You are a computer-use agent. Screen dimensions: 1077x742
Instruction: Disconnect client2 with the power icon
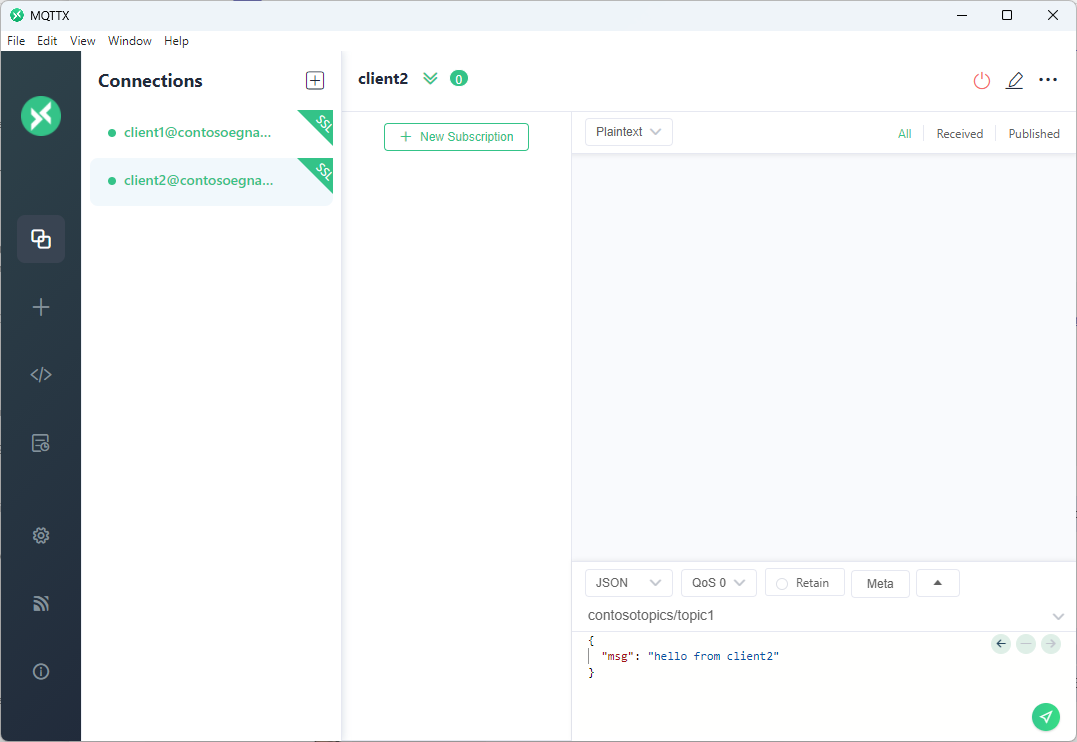[982, 80]
